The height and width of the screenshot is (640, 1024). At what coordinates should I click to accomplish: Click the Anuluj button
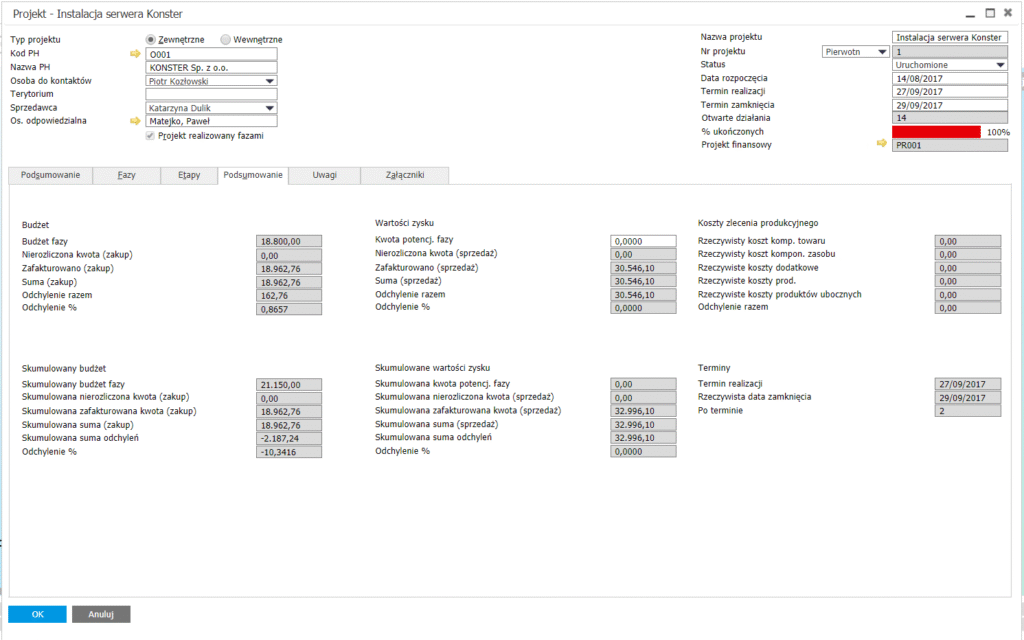102,614
